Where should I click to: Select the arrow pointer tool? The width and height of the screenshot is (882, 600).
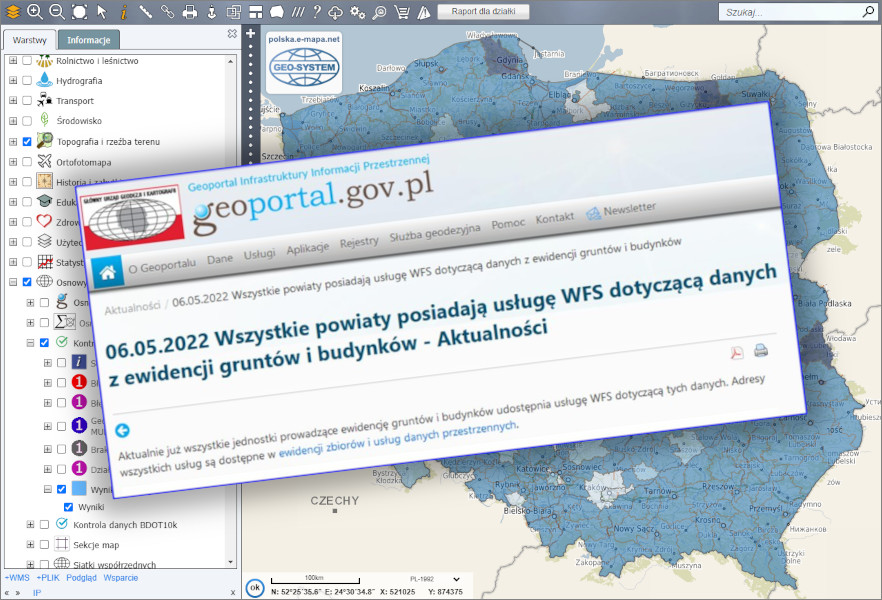(102, 11)
